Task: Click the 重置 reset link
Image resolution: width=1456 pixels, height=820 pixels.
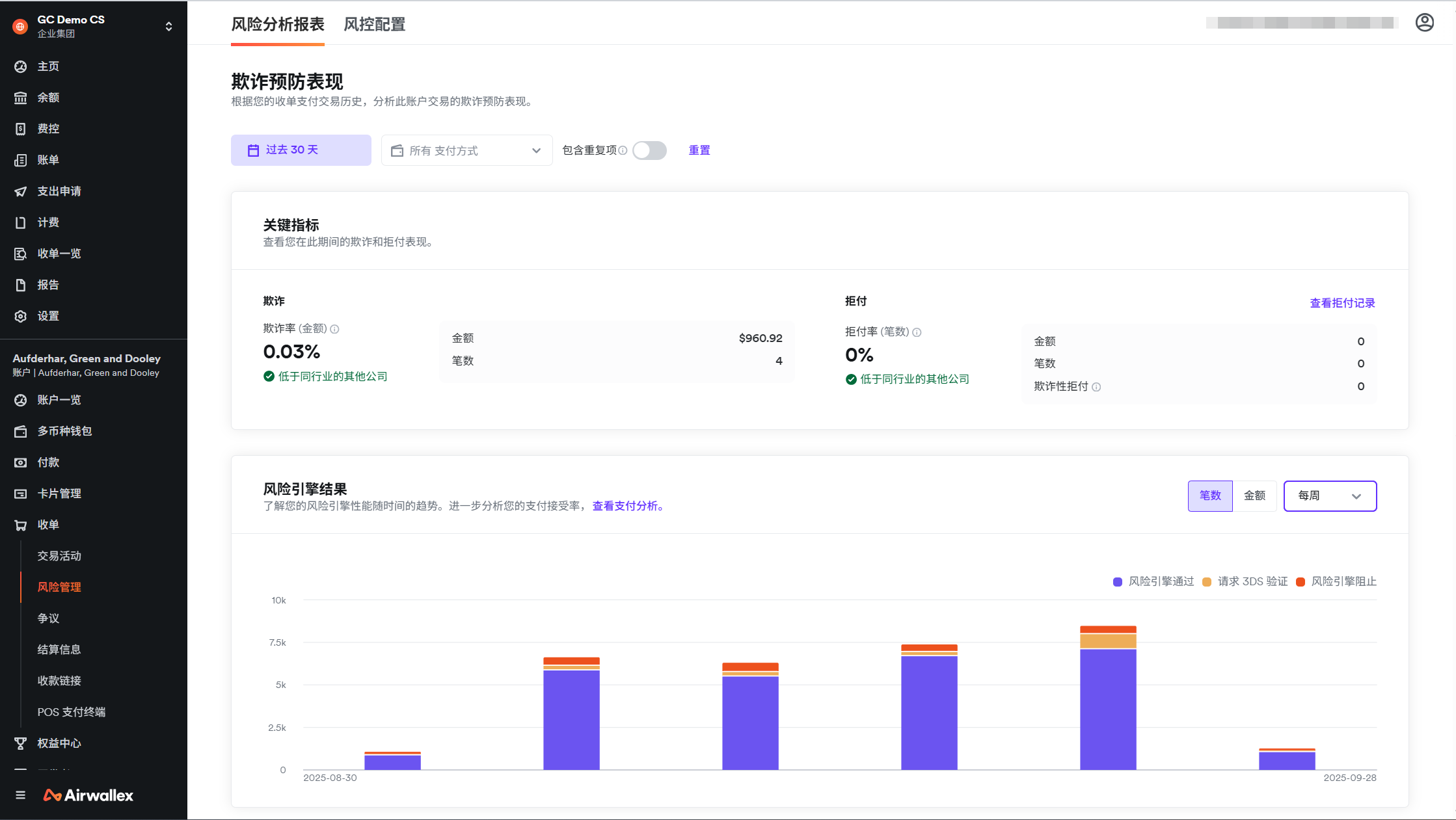Action: point(699,150)
